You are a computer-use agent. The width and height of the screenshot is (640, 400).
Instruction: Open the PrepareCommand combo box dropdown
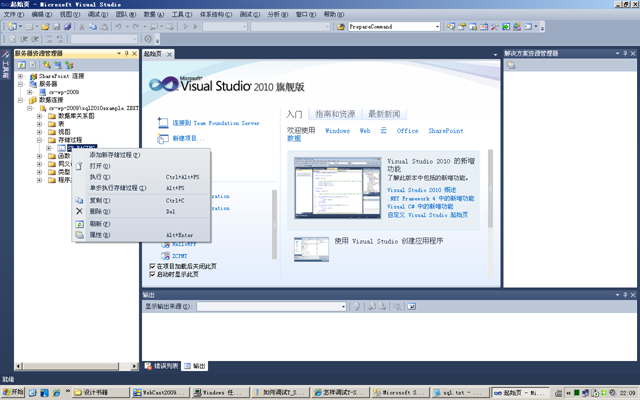click(437, 27)
